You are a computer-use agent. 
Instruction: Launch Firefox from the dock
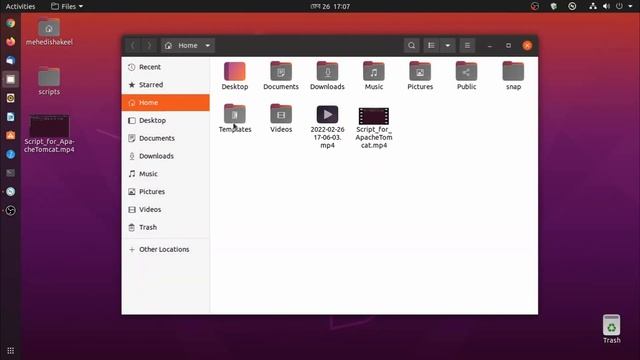[11, 42]
